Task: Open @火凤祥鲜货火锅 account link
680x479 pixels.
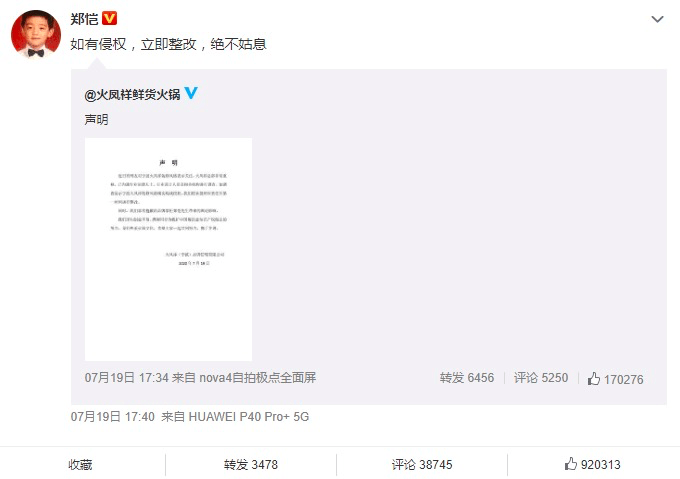Action: click(132, 94)
